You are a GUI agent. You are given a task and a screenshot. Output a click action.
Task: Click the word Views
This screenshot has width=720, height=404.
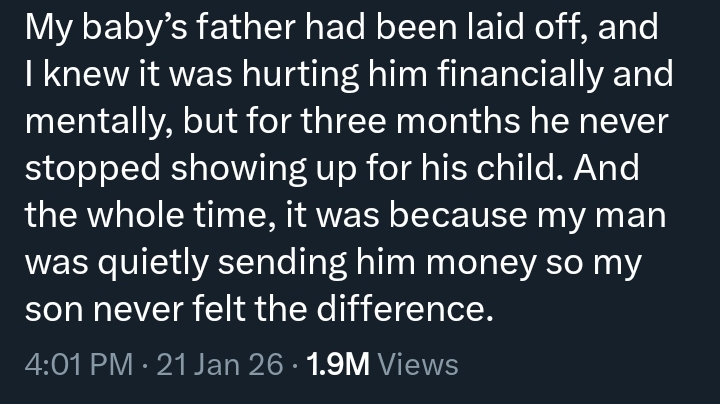coord(419,365)
